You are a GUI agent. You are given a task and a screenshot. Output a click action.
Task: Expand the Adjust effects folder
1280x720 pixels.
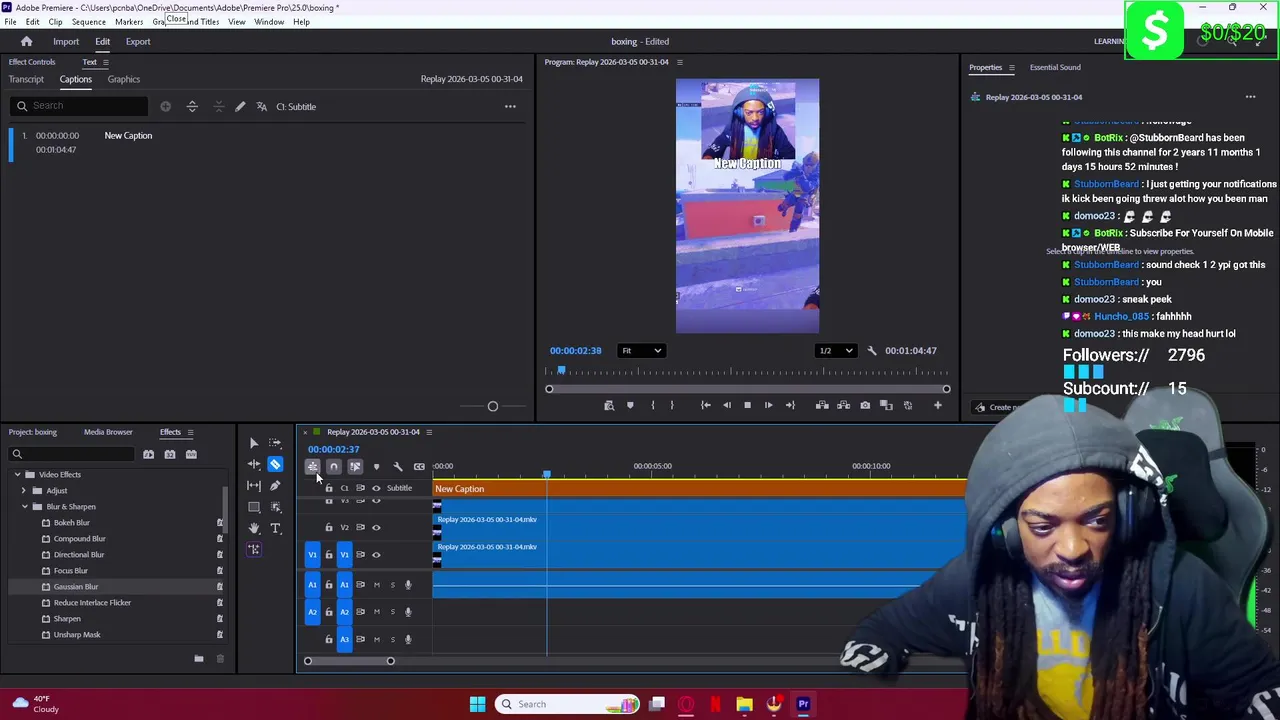click(24, 490)
